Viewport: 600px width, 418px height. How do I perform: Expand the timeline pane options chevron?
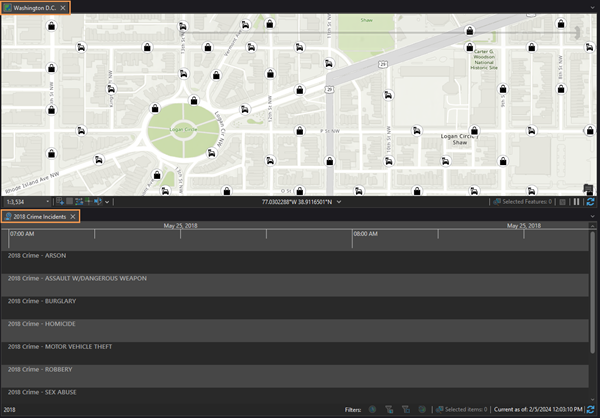point(591,216)
